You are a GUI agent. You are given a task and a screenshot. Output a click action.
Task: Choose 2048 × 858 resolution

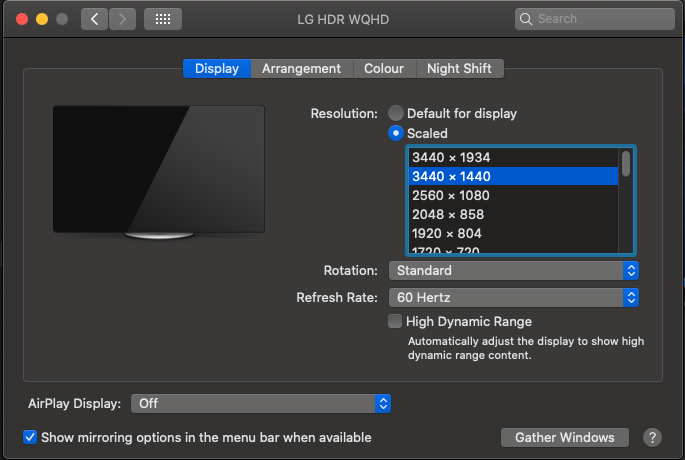pos(513,214)
